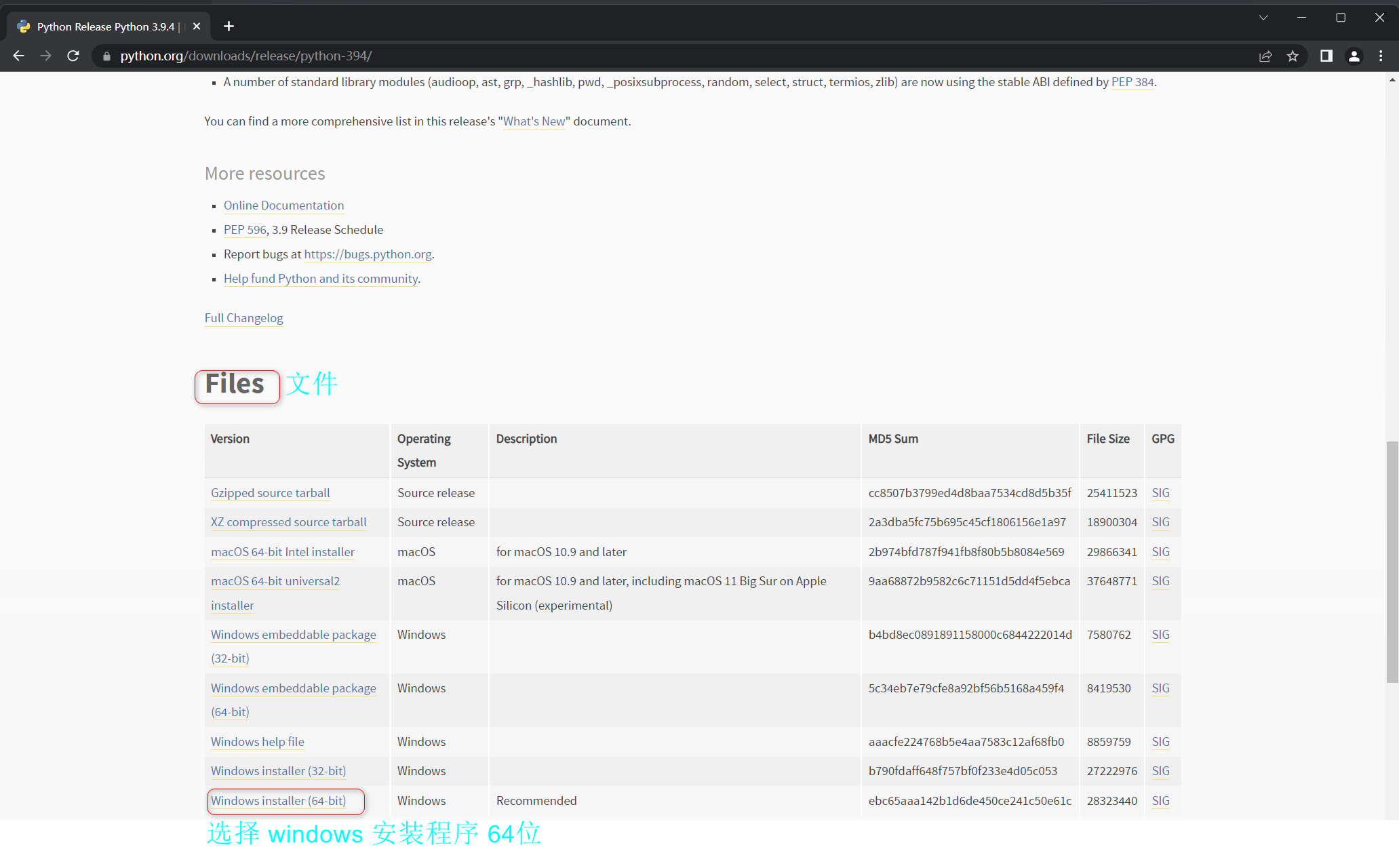Expand the tab search chevron
The image size is (1399, 868).
coord(1263,18)
